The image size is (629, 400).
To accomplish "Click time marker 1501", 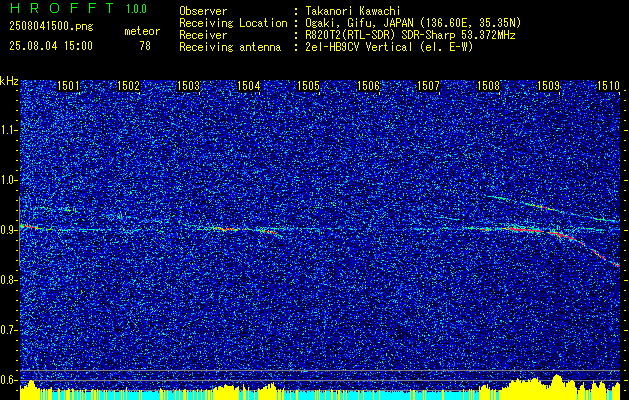I will click(x=68, y=86).
